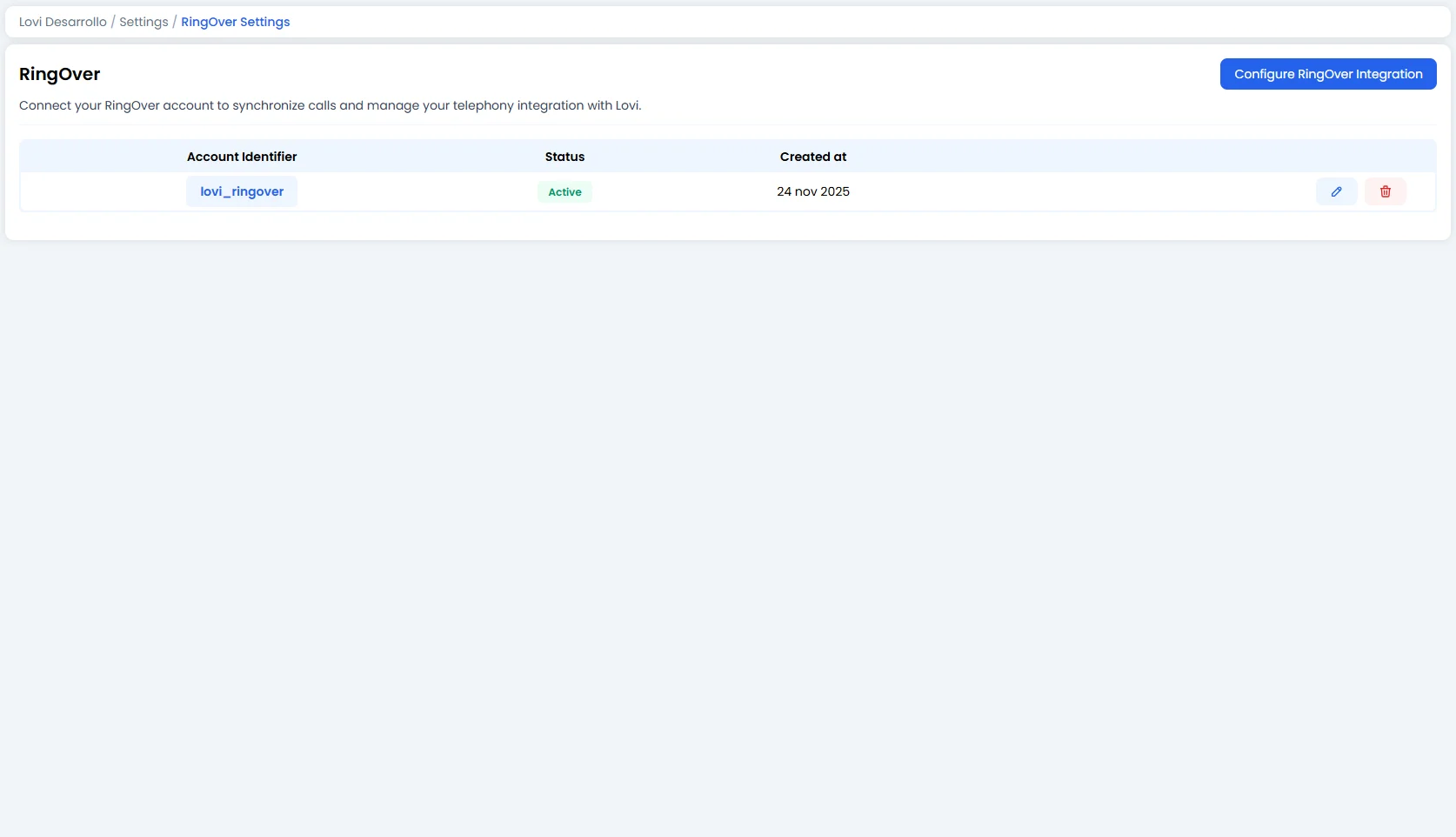This screenshot has height=837, width=1456.
Task: Click the Created at column header
Action: (813, 157)
